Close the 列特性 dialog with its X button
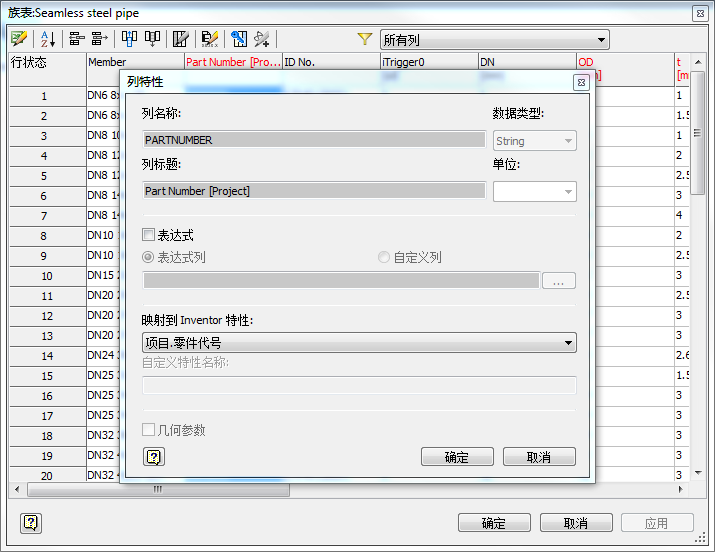 (x=581, y=83)
